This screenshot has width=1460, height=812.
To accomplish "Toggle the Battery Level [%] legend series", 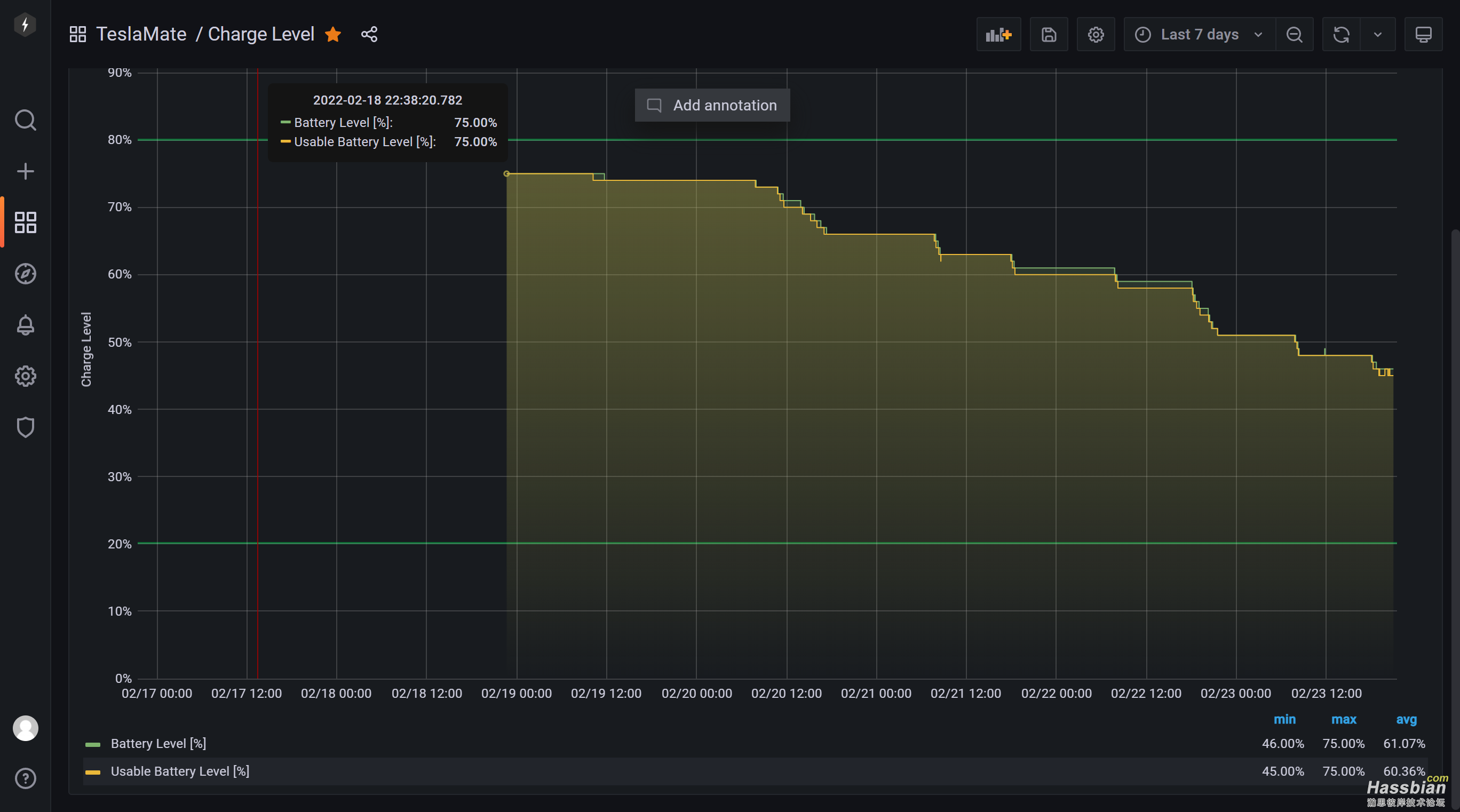I will pyautogui.click(x=158, y=743).
